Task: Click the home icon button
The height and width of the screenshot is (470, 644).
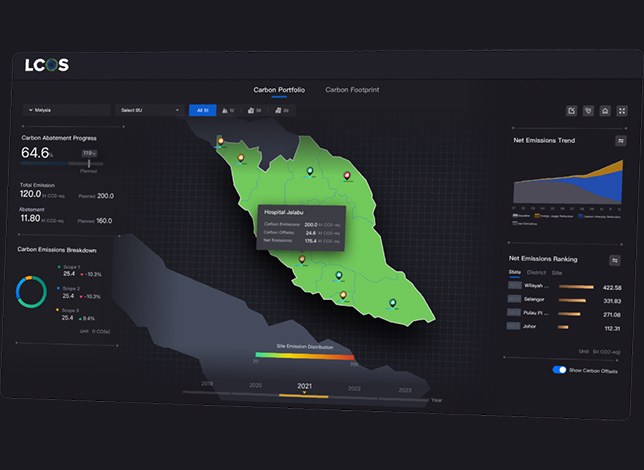Action: tap(605, 111)
